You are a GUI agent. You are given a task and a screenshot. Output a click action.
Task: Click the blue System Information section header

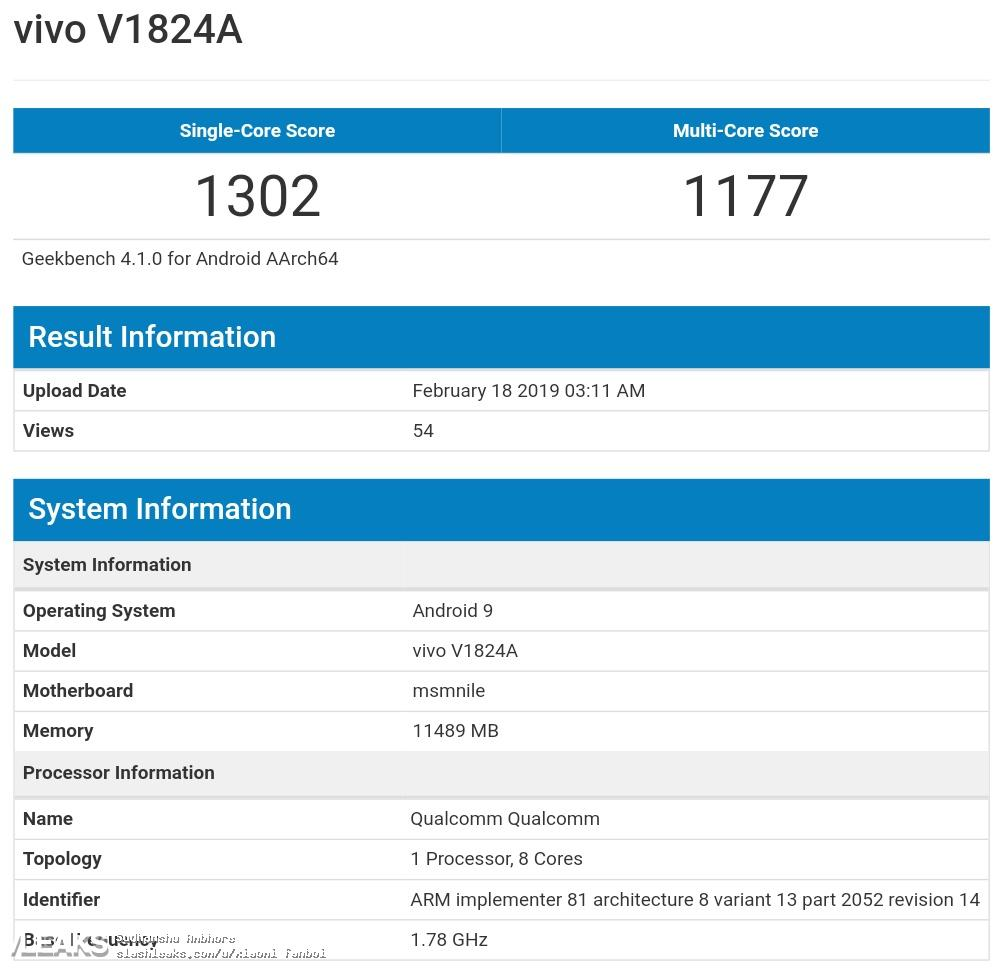[x=502, y=509]
